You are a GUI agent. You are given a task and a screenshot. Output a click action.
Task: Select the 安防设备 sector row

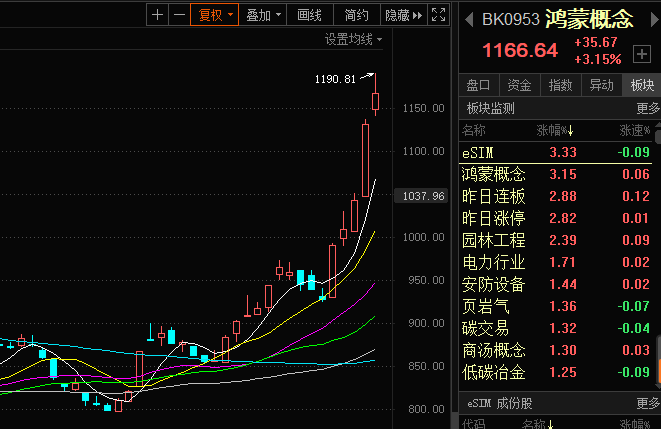click(x=556, y=284)
